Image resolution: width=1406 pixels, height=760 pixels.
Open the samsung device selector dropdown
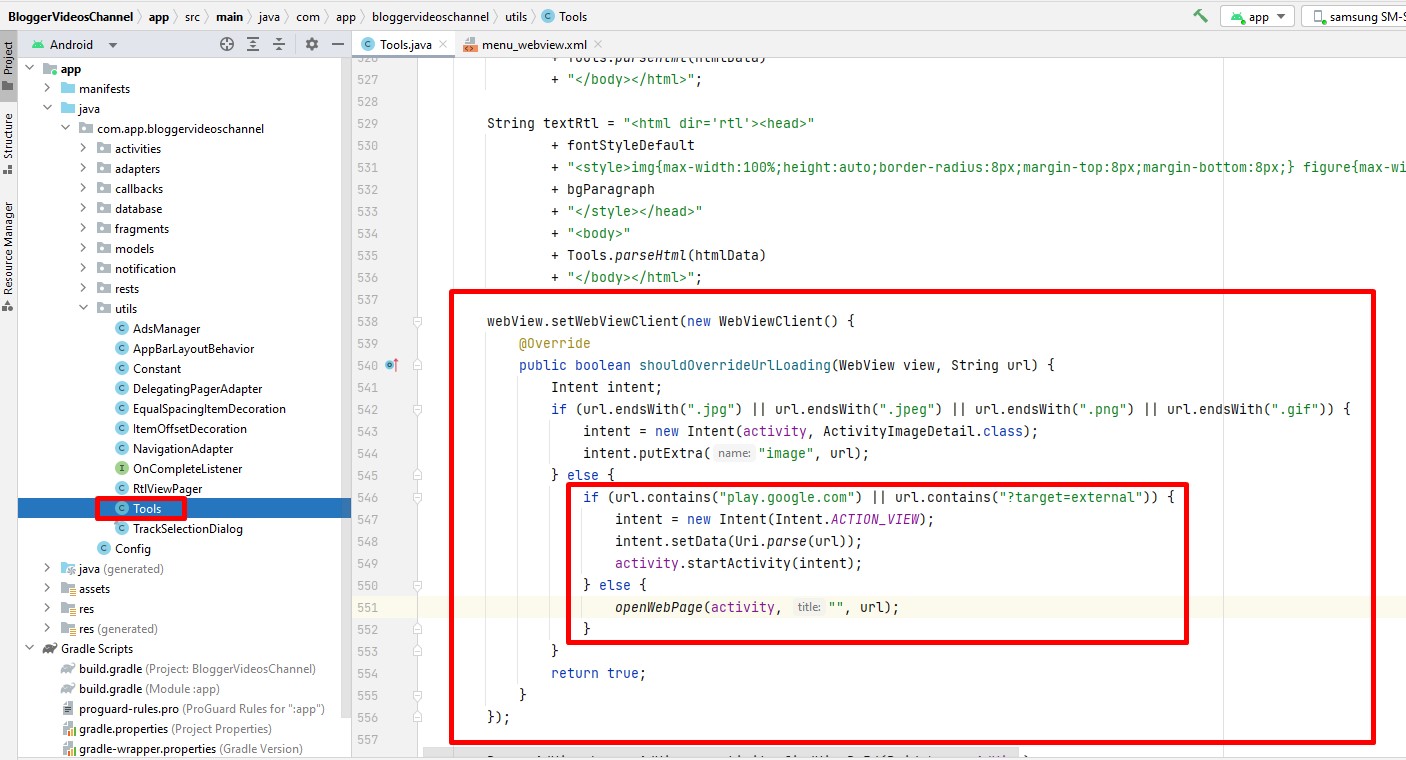pyautogui.click(x=1356, y=17)
